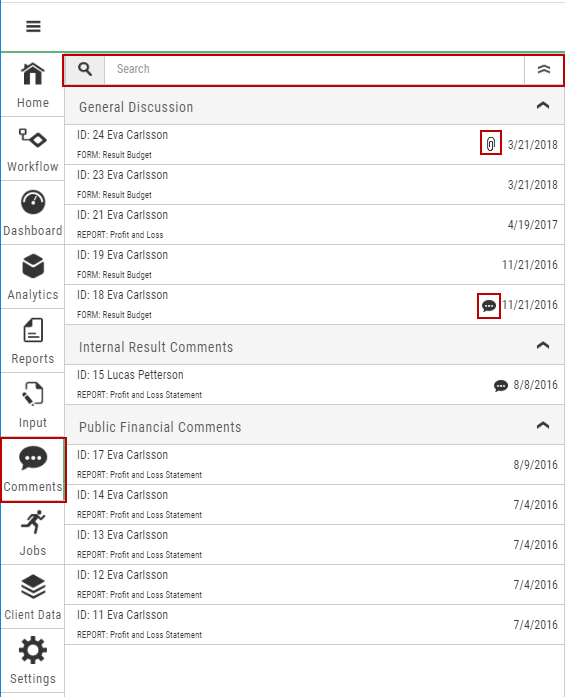Image resolution: width=565 pixels, height=697 pixels.
Task: Open the Reports section
Action: [32, 341]
